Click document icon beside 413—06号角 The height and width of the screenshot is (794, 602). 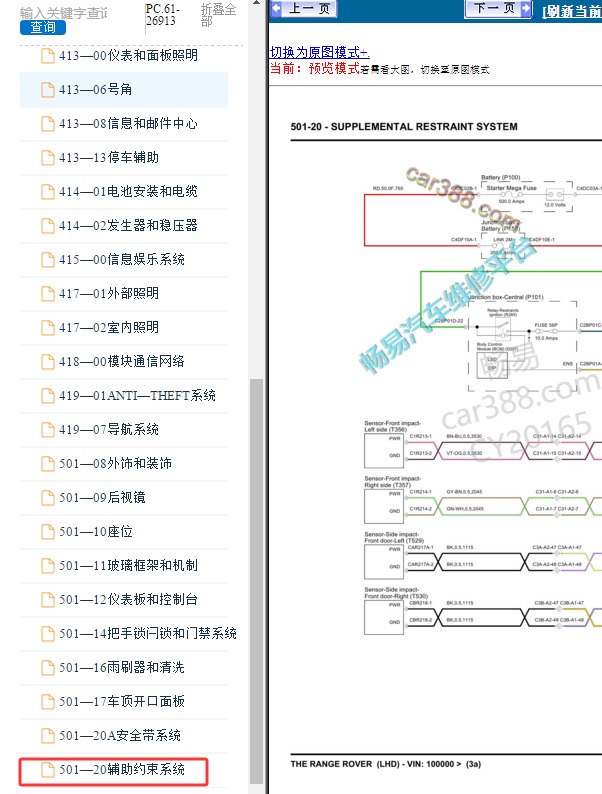coord(48,90)
